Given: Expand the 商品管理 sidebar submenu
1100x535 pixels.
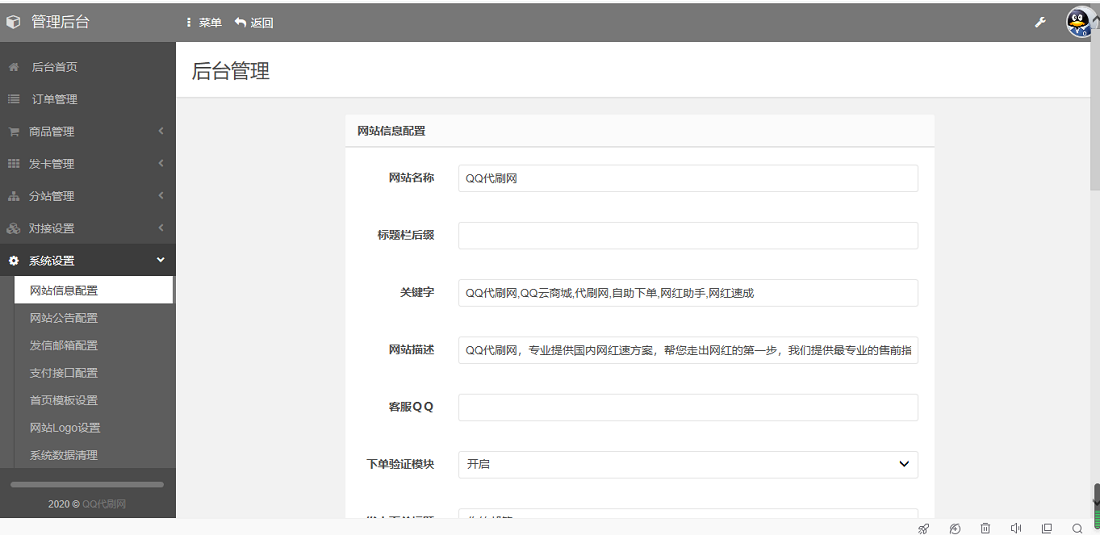Looking at the screenshot, I should coord(87,131).
